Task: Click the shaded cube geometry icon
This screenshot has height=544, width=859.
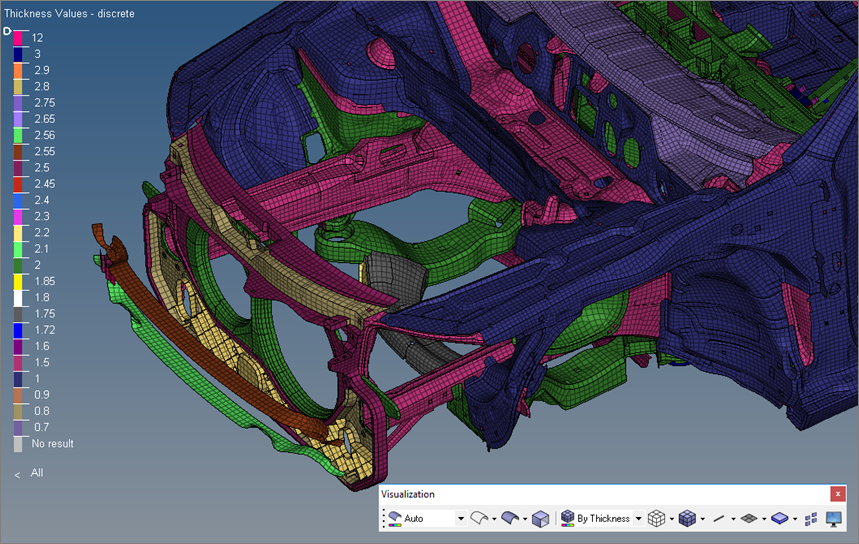Action: (x=540, y=518)
